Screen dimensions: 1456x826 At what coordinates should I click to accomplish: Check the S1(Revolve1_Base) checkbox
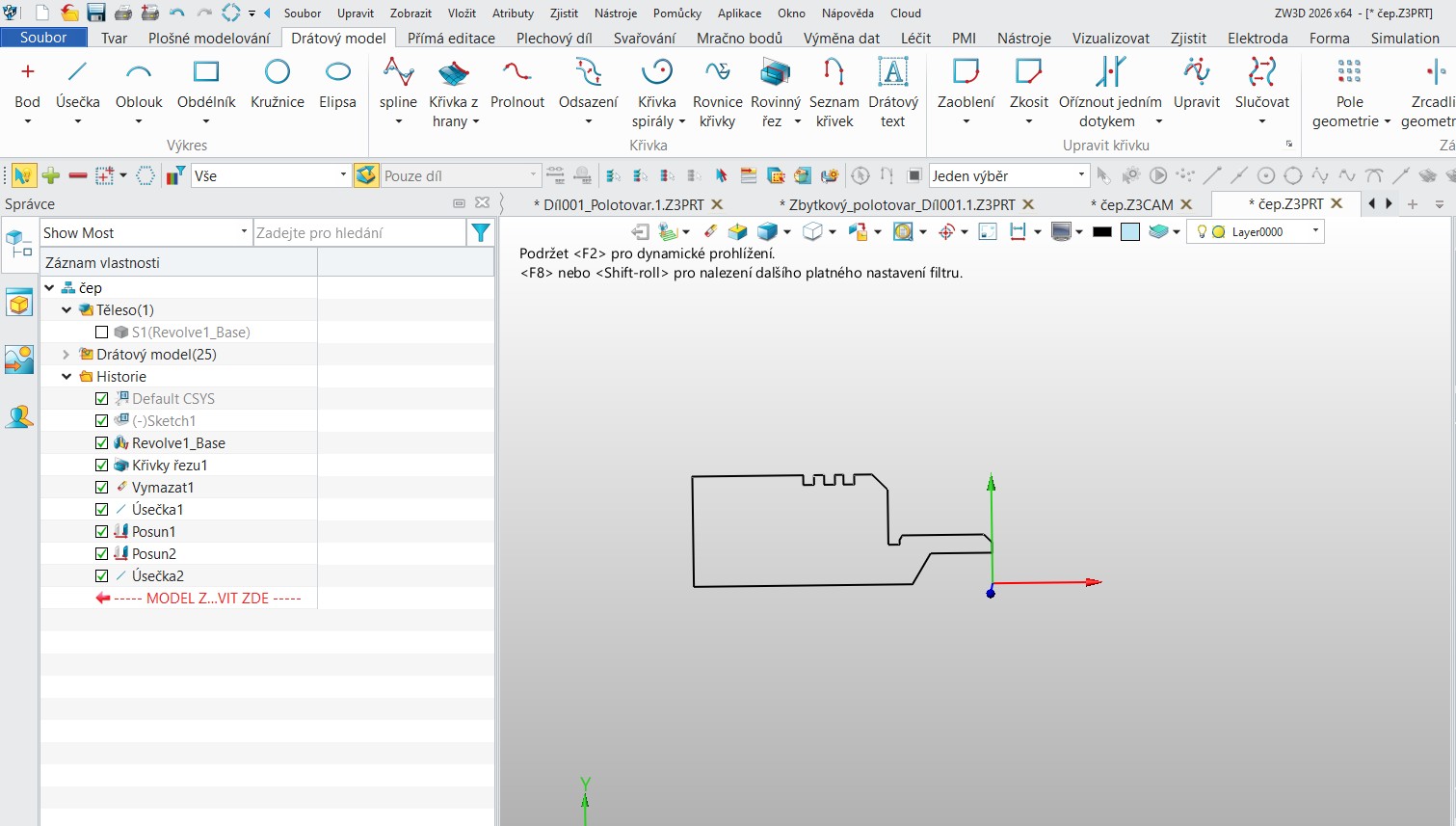(x=102, y=333)
